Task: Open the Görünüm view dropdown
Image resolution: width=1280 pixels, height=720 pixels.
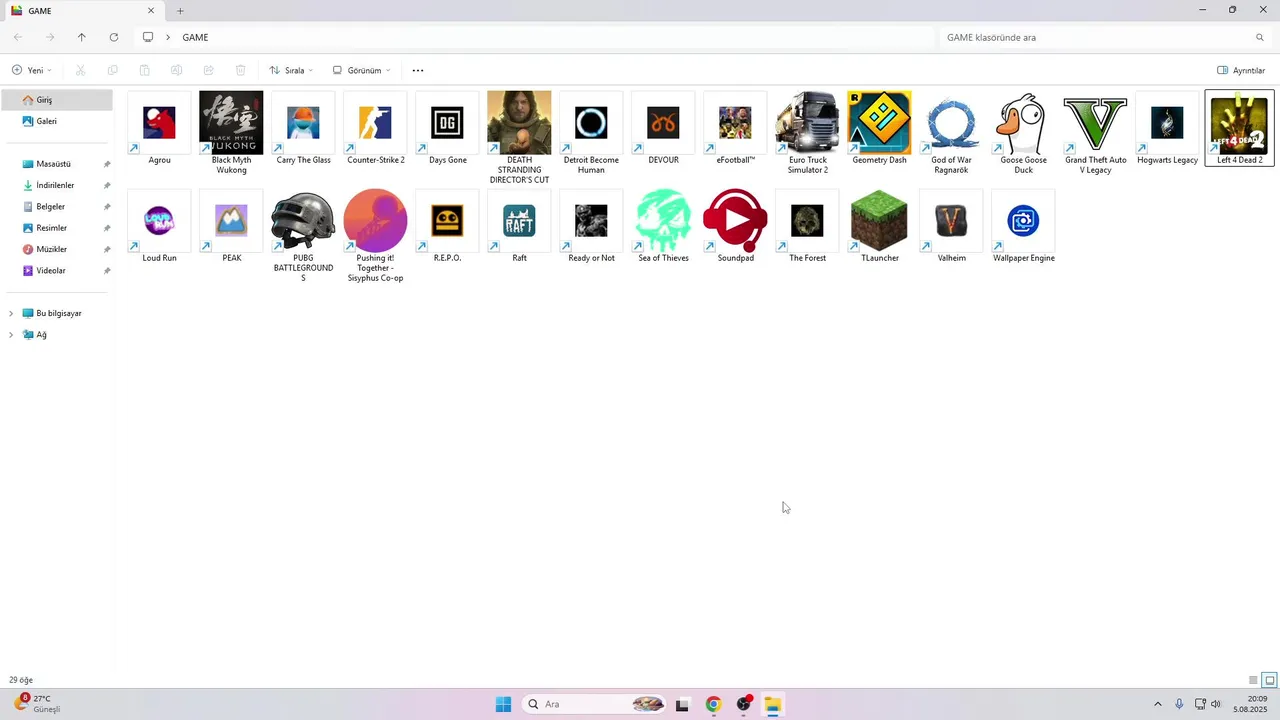Action: (361, 71)
